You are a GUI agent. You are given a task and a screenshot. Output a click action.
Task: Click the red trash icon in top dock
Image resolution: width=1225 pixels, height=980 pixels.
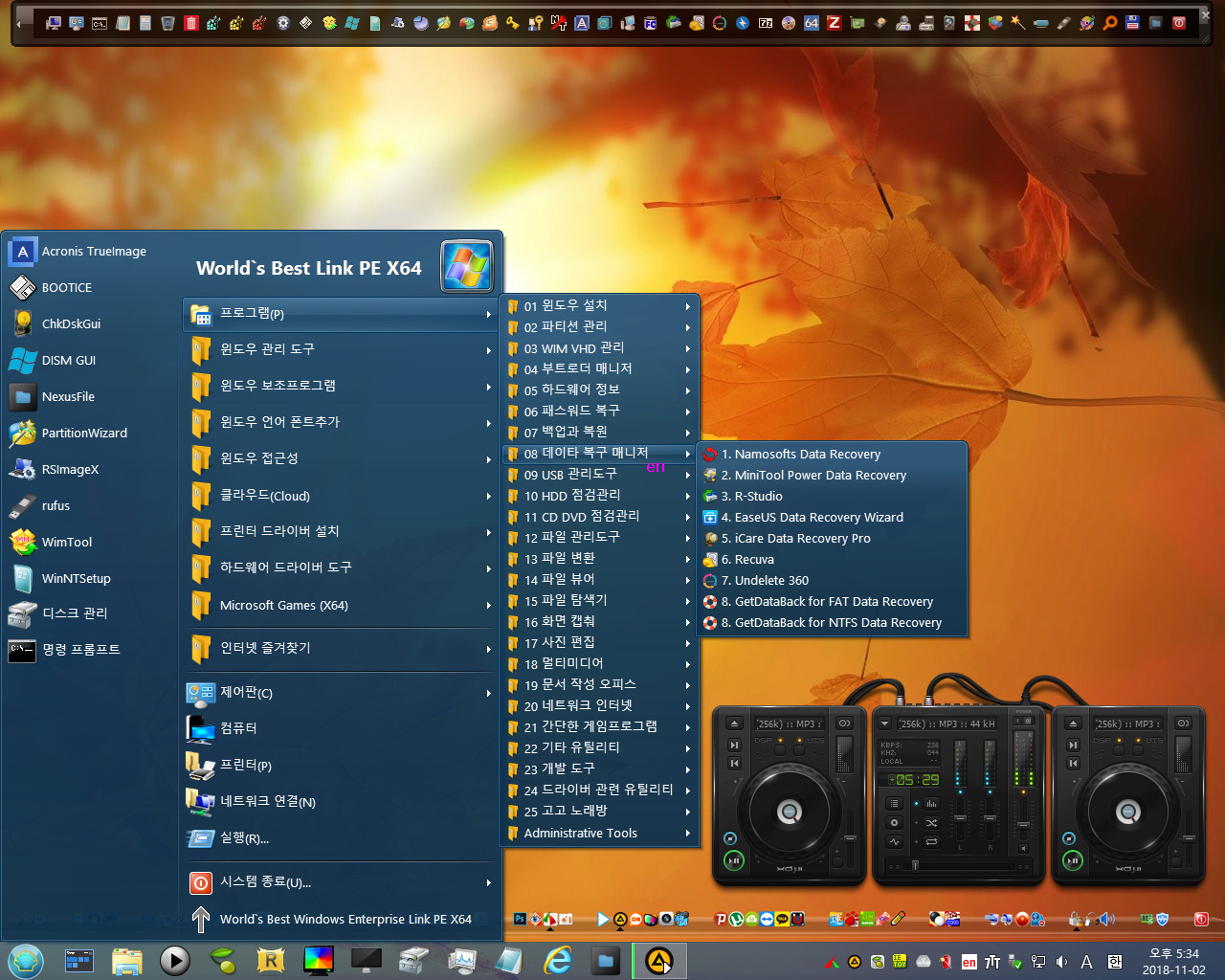pos(191,22)
